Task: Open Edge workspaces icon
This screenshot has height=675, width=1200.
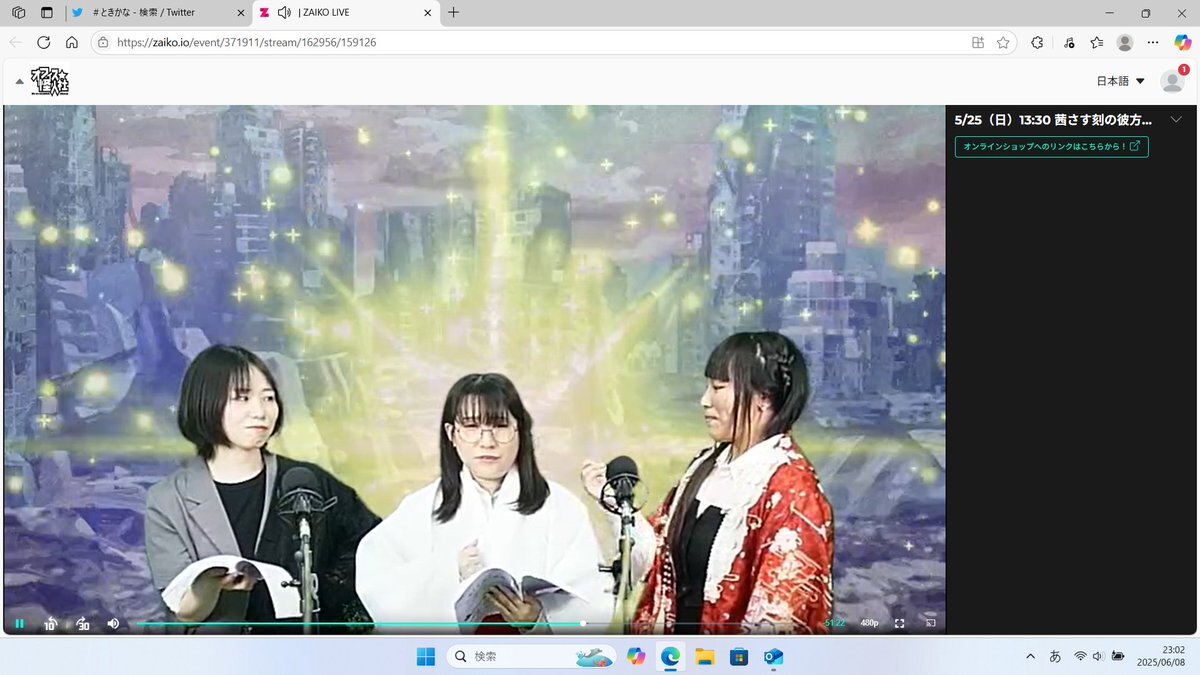Action: pos(18,13)
